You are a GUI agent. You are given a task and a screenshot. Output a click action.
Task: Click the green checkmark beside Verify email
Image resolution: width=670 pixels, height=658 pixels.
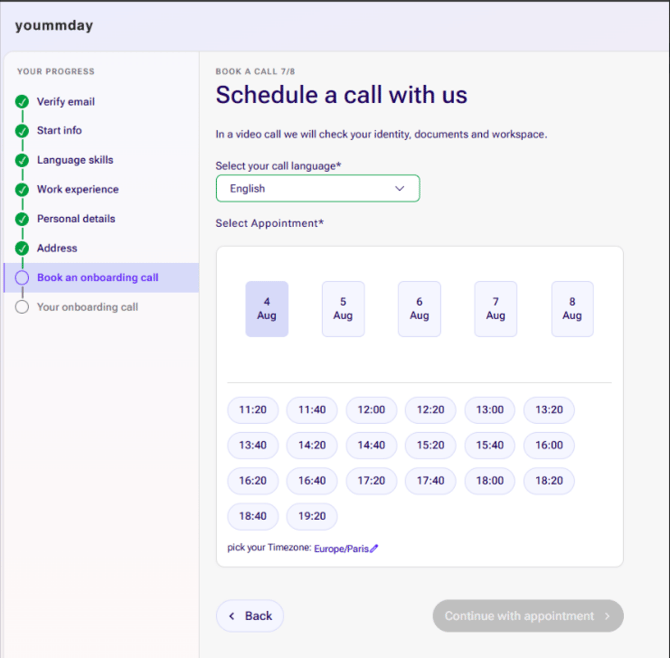22,102
